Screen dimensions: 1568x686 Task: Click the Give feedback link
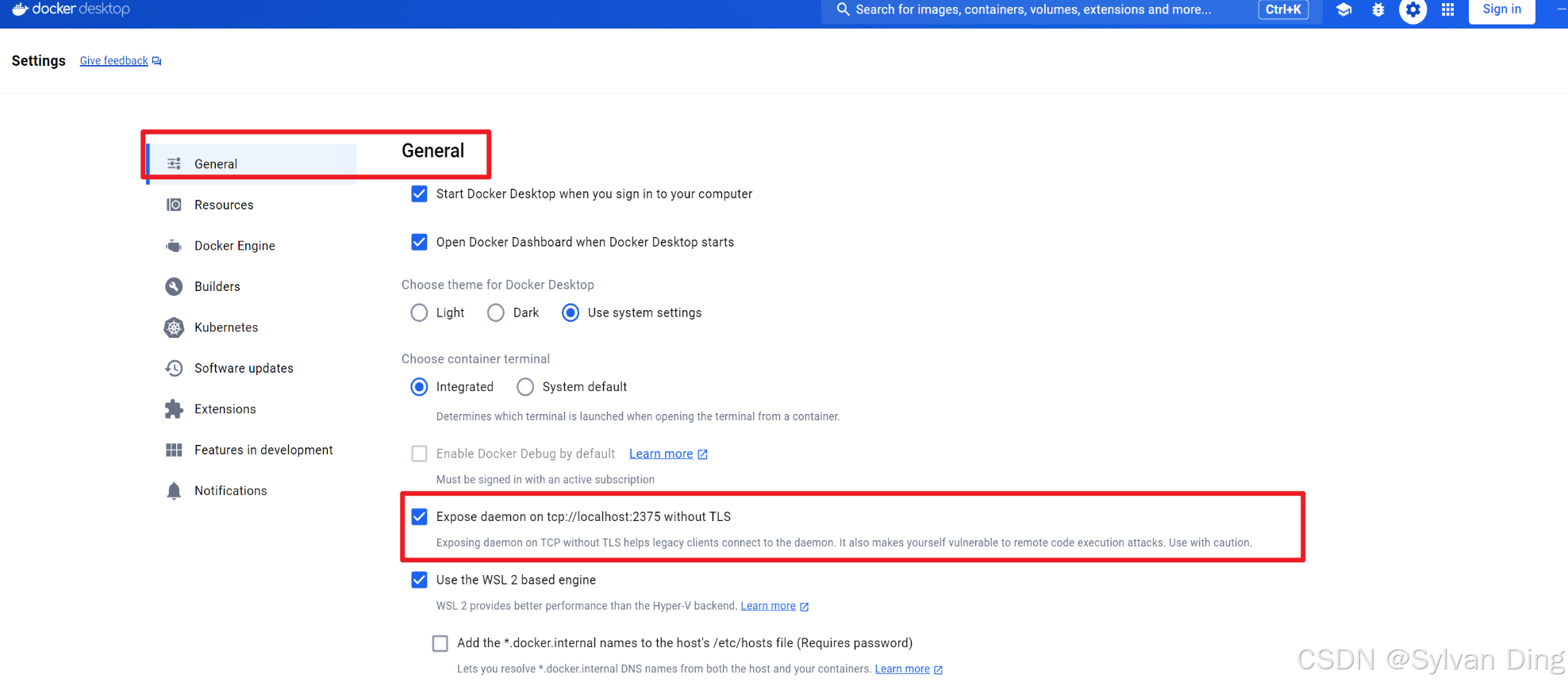[113, 61]
